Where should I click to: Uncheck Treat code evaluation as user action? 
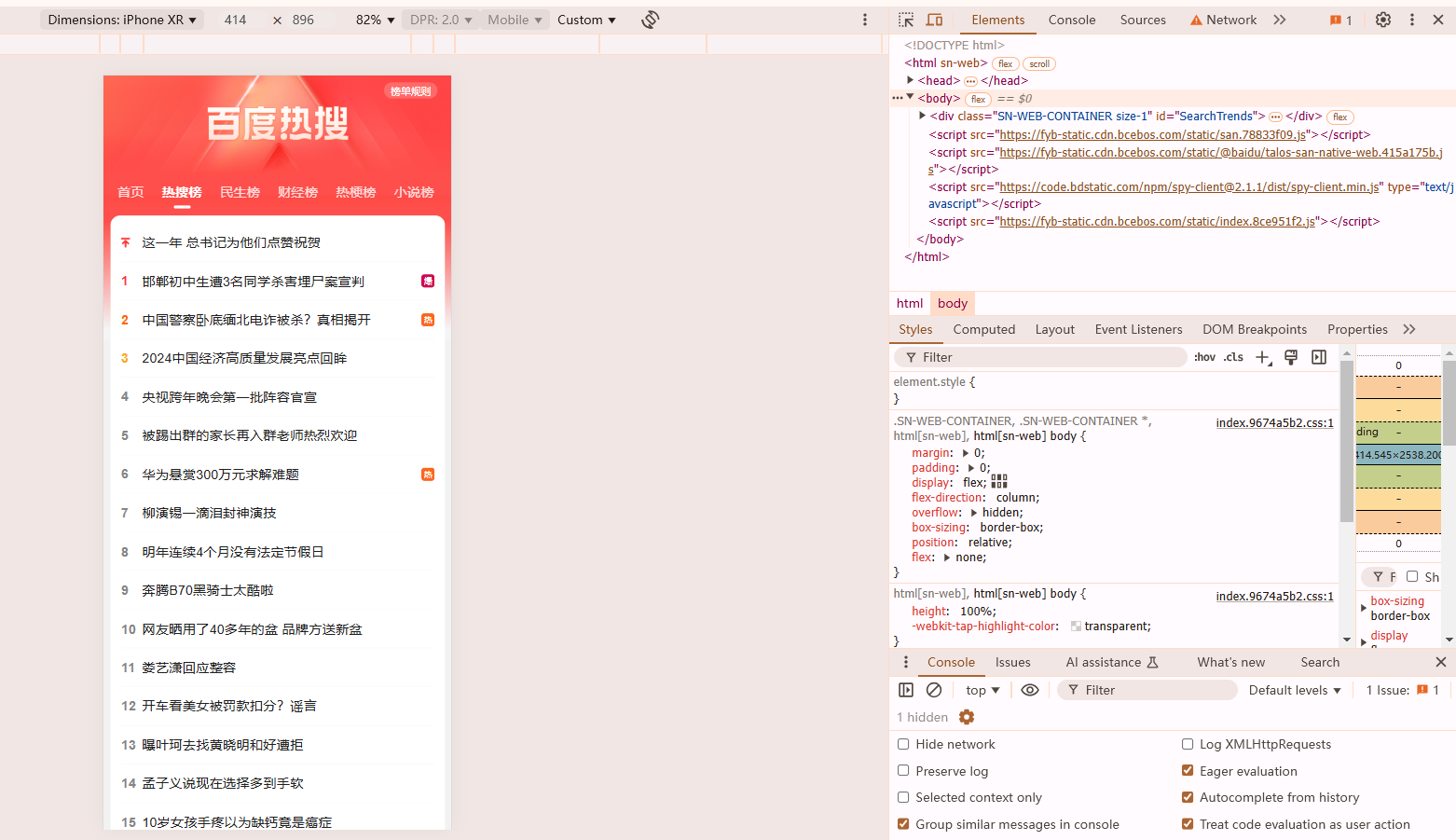(1188, 824)
